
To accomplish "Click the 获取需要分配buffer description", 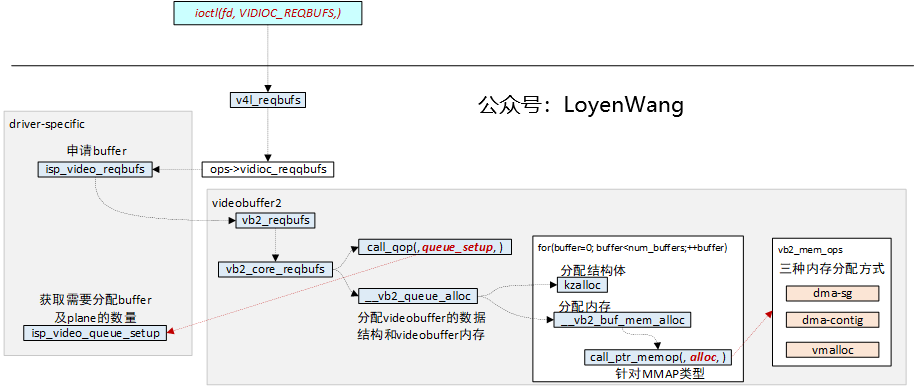I will [96, 300].
